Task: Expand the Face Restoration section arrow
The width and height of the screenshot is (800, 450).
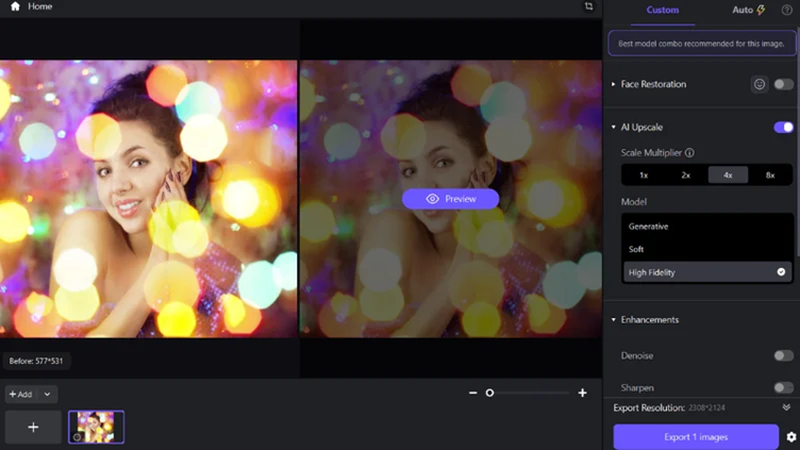Action: (613, 84)
